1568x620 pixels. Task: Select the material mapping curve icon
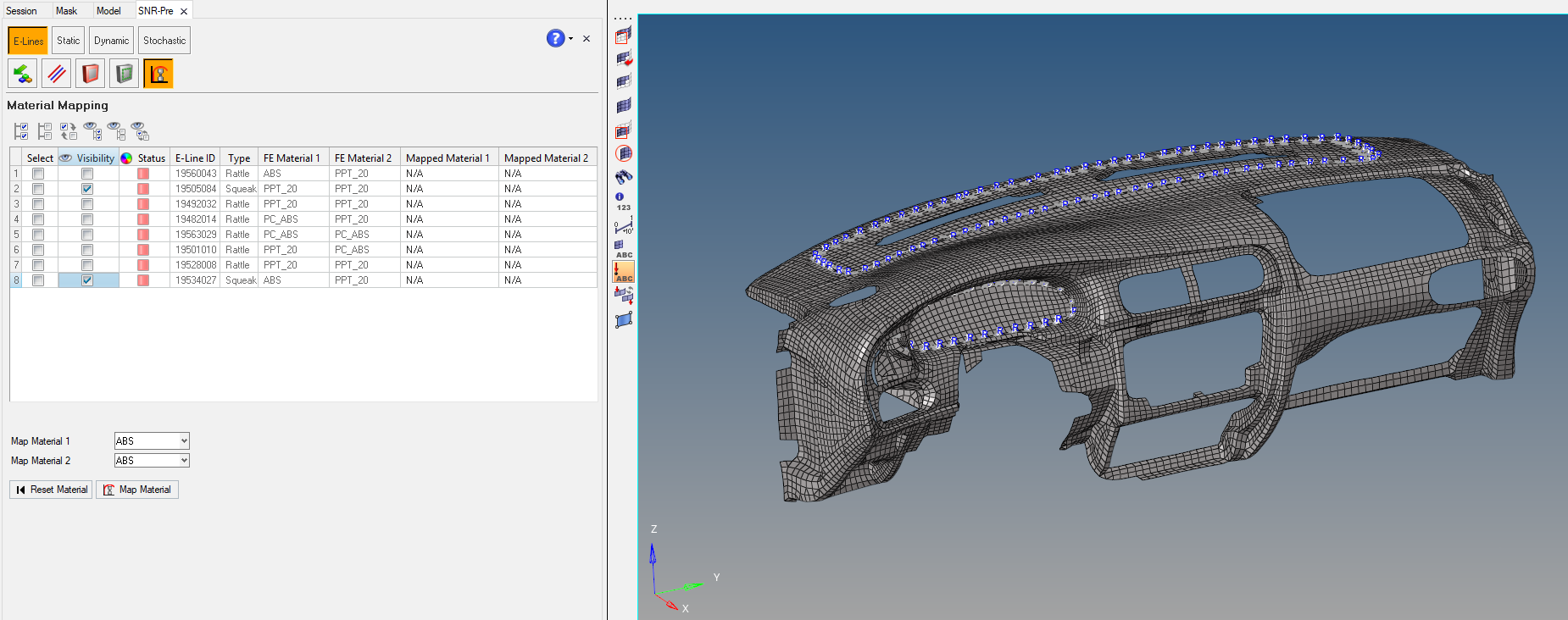[x=158, y=74]
